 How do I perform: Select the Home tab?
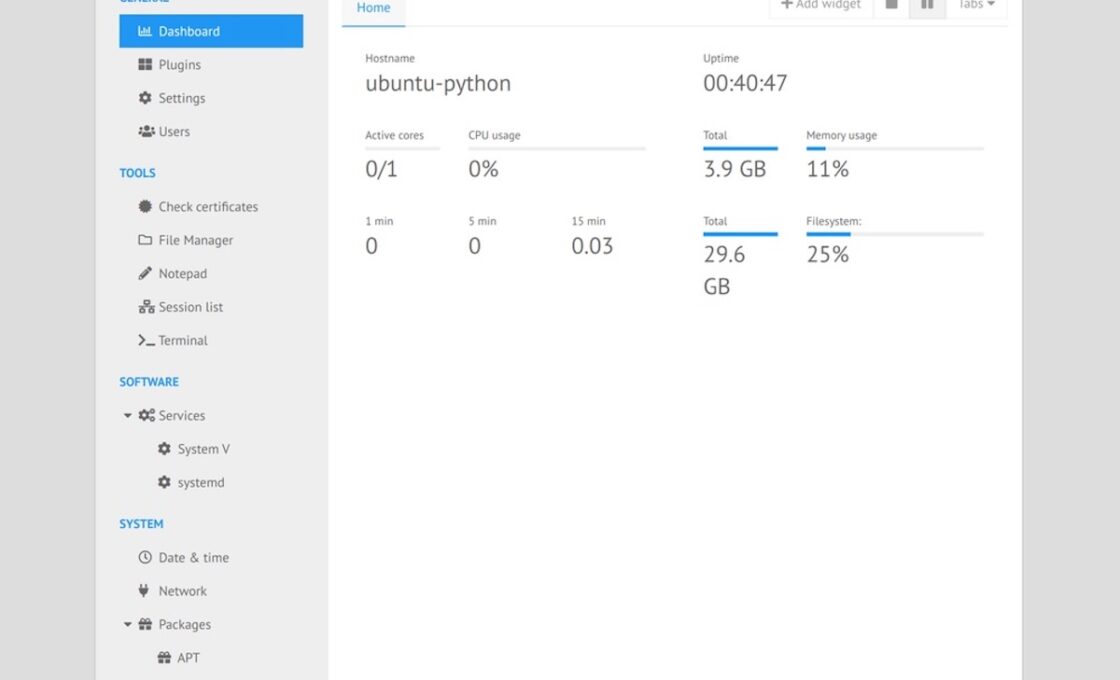coord(373,8)
